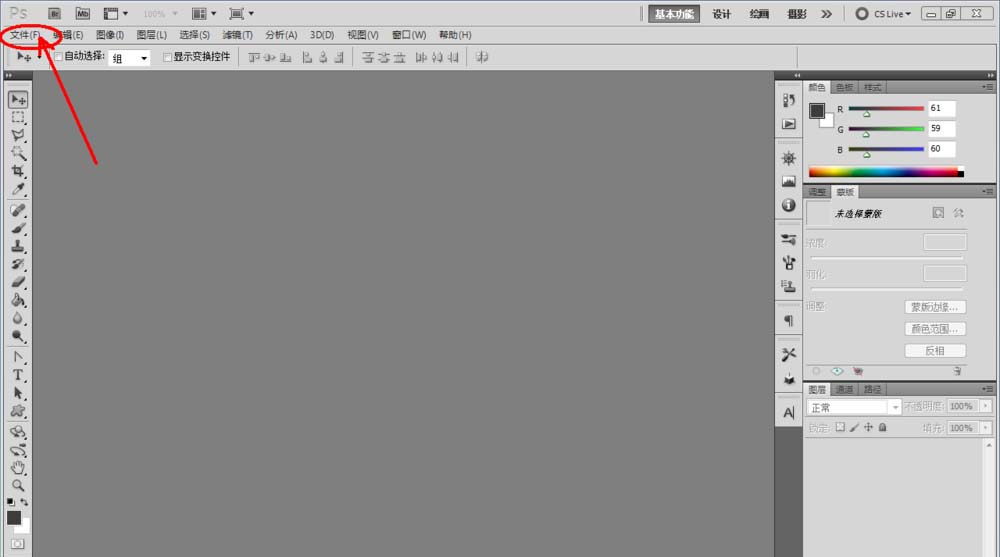The height and width of the screenshot is (557, 1000).
Task: Select the Horizontal Type tool
Action: (x=18, y=375)
